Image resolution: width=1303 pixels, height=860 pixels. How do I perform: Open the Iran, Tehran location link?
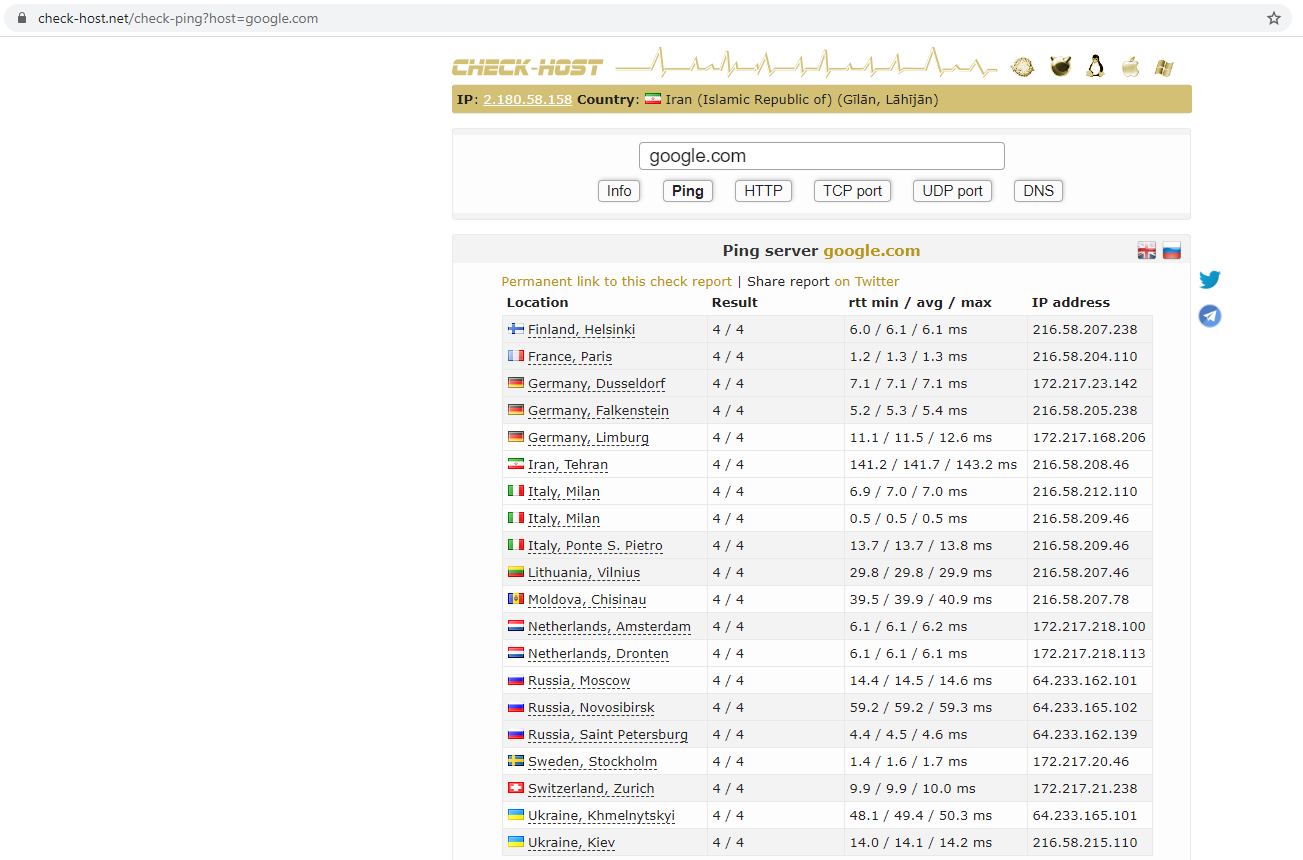[x=568, y=465]
